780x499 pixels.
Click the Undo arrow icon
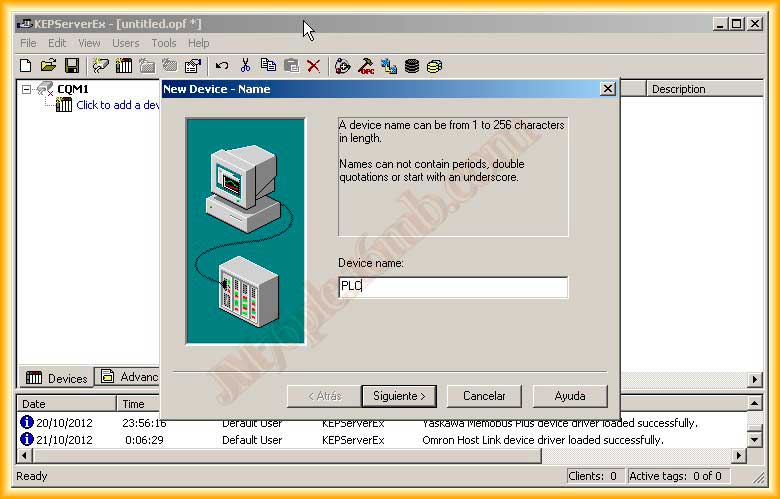point(221,66)
